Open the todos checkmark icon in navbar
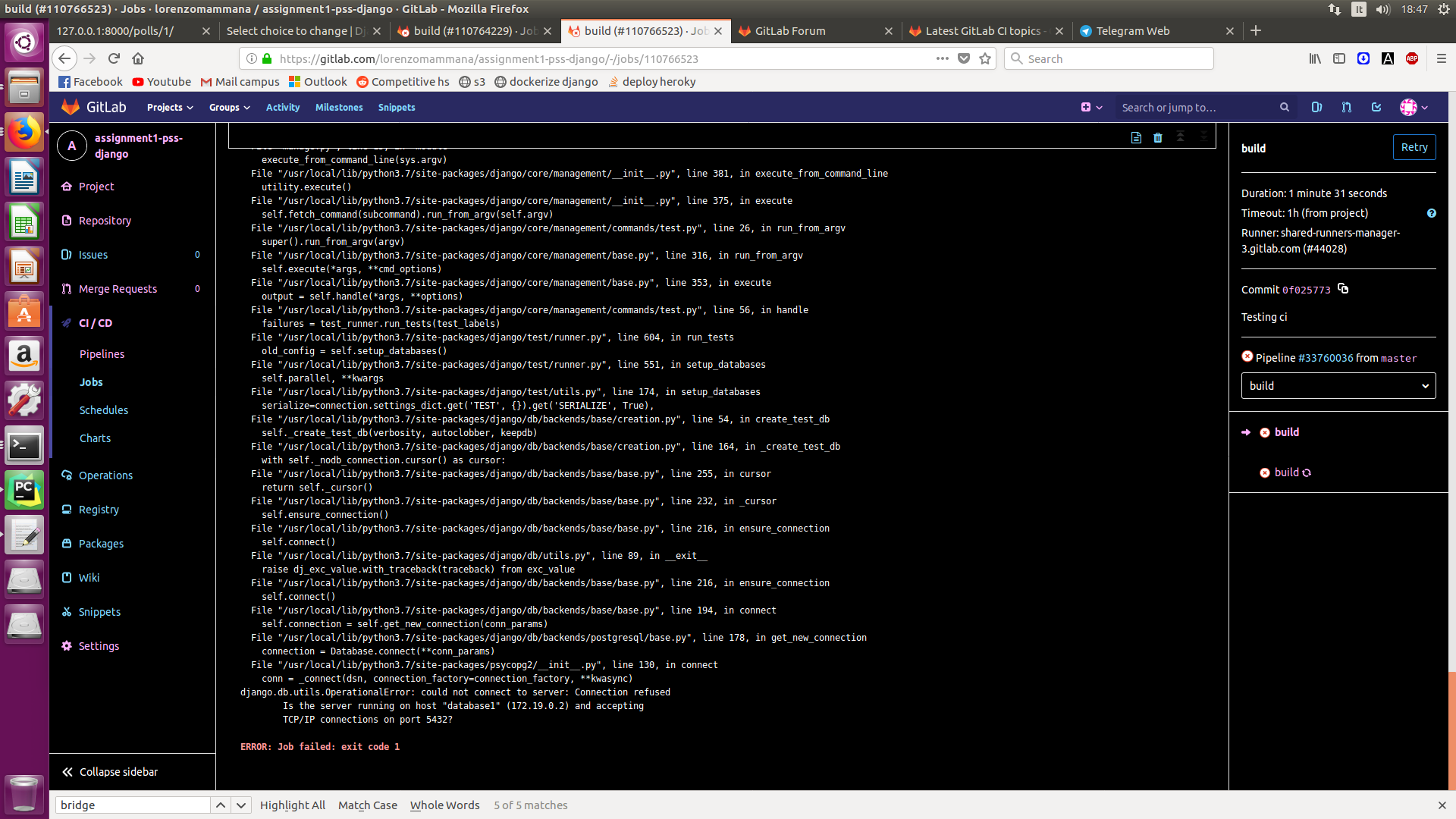Viewport: 1456px width, 819px height. [x=1376, y=107]
